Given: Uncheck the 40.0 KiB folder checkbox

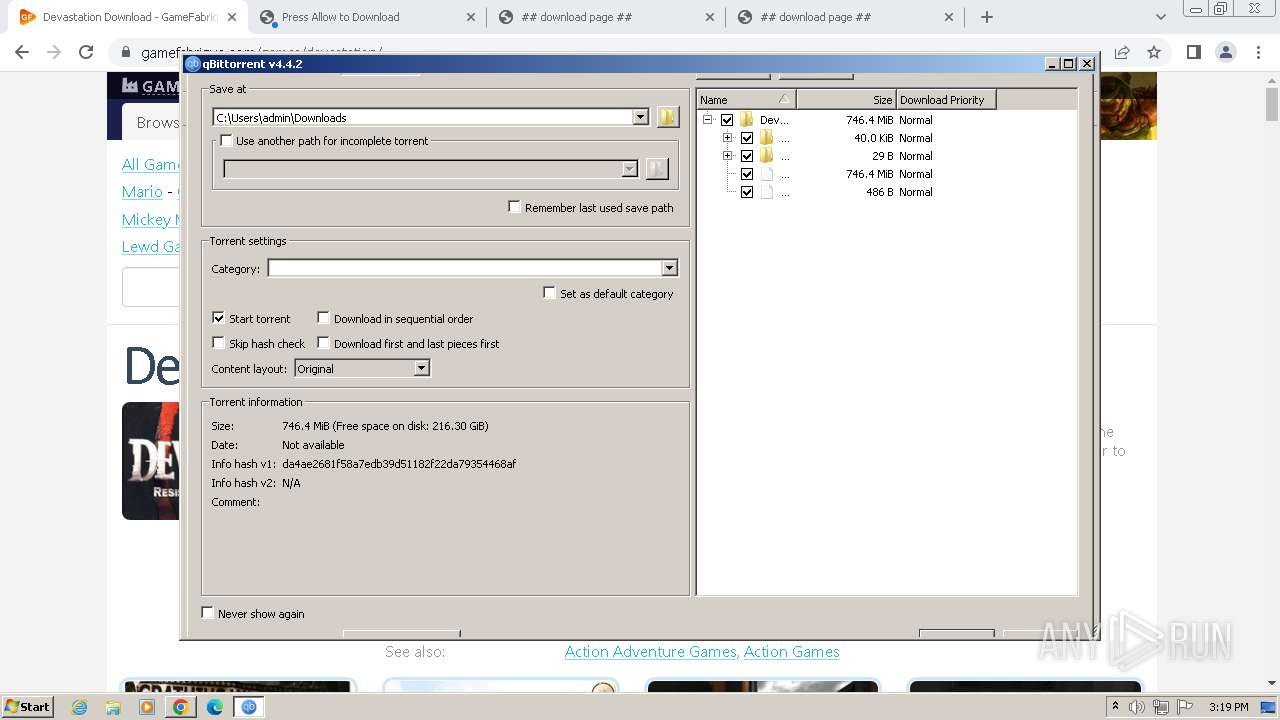Looking at the screenshot, I should click(747, 138).
